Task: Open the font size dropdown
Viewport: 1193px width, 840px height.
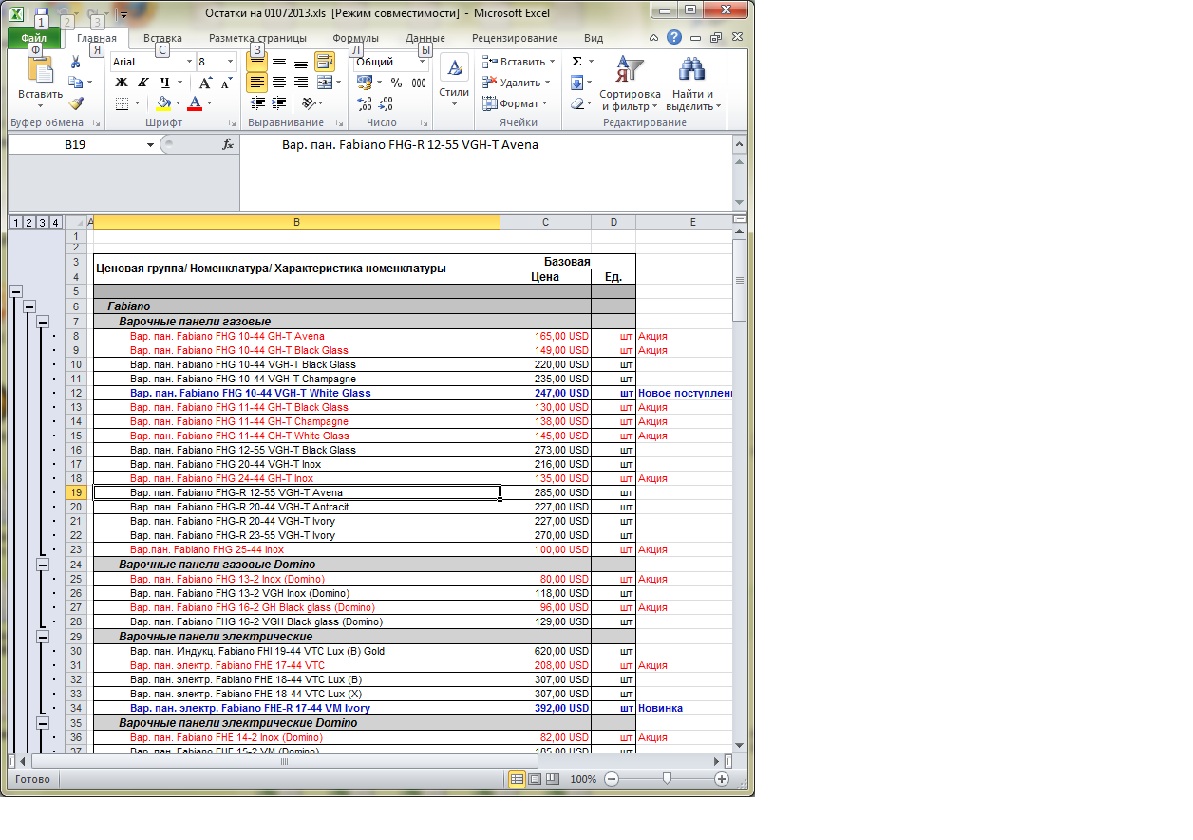Action: [x=230, y=62]
